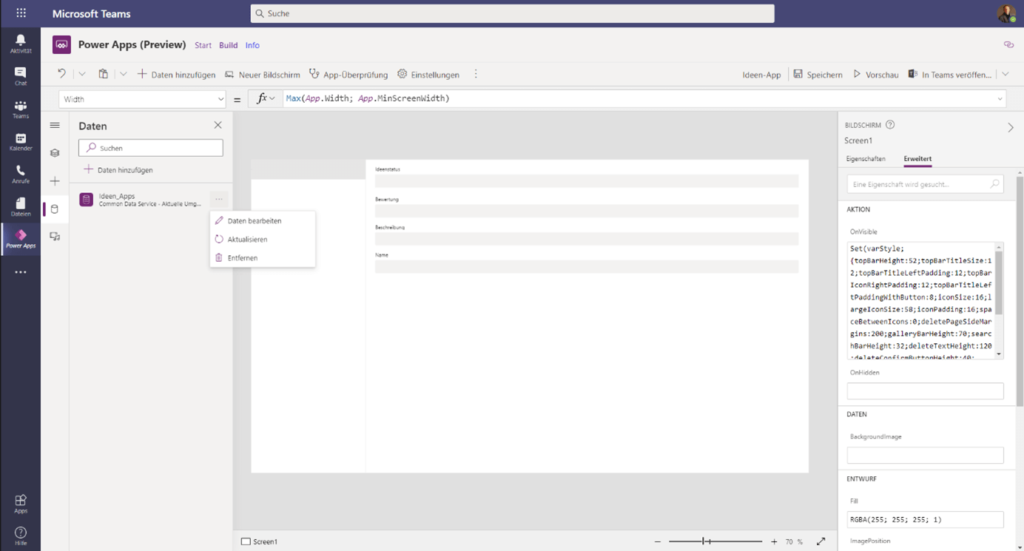
Task: Select Screen1 at the bottom bar
Action: point(259,541)
